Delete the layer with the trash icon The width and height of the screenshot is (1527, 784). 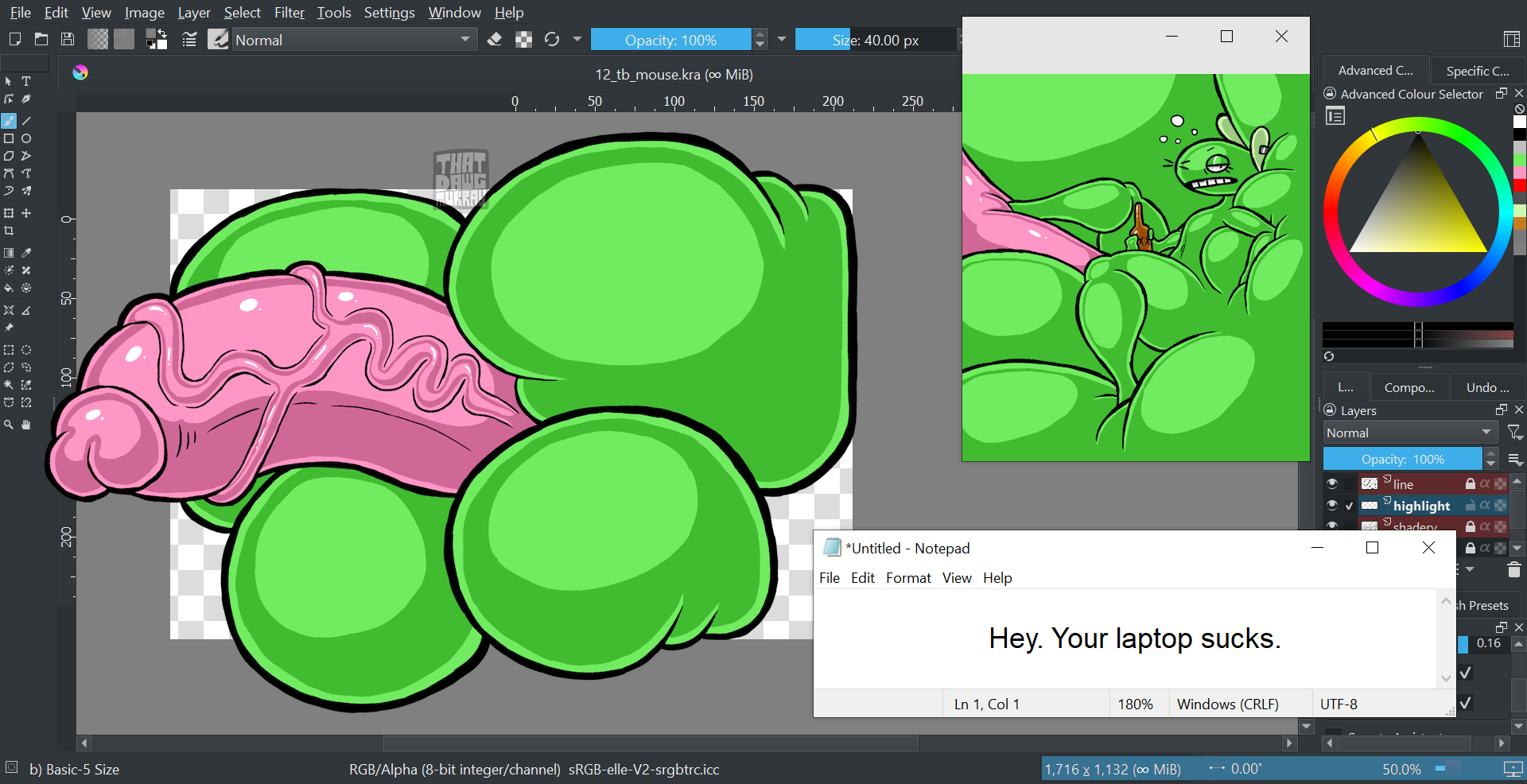click(x=1514, y=569)
